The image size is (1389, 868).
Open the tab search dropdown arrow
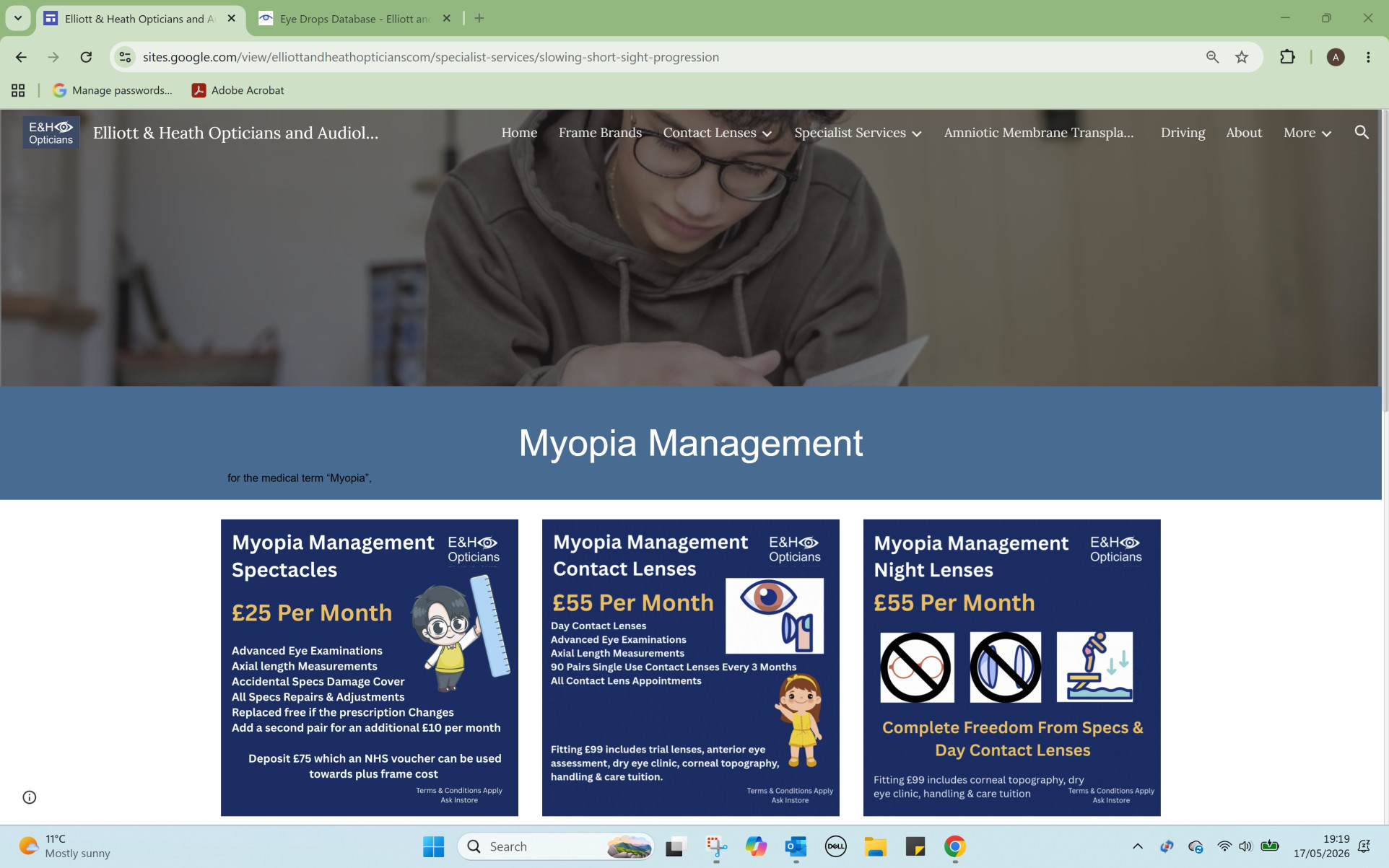(18, 18)
